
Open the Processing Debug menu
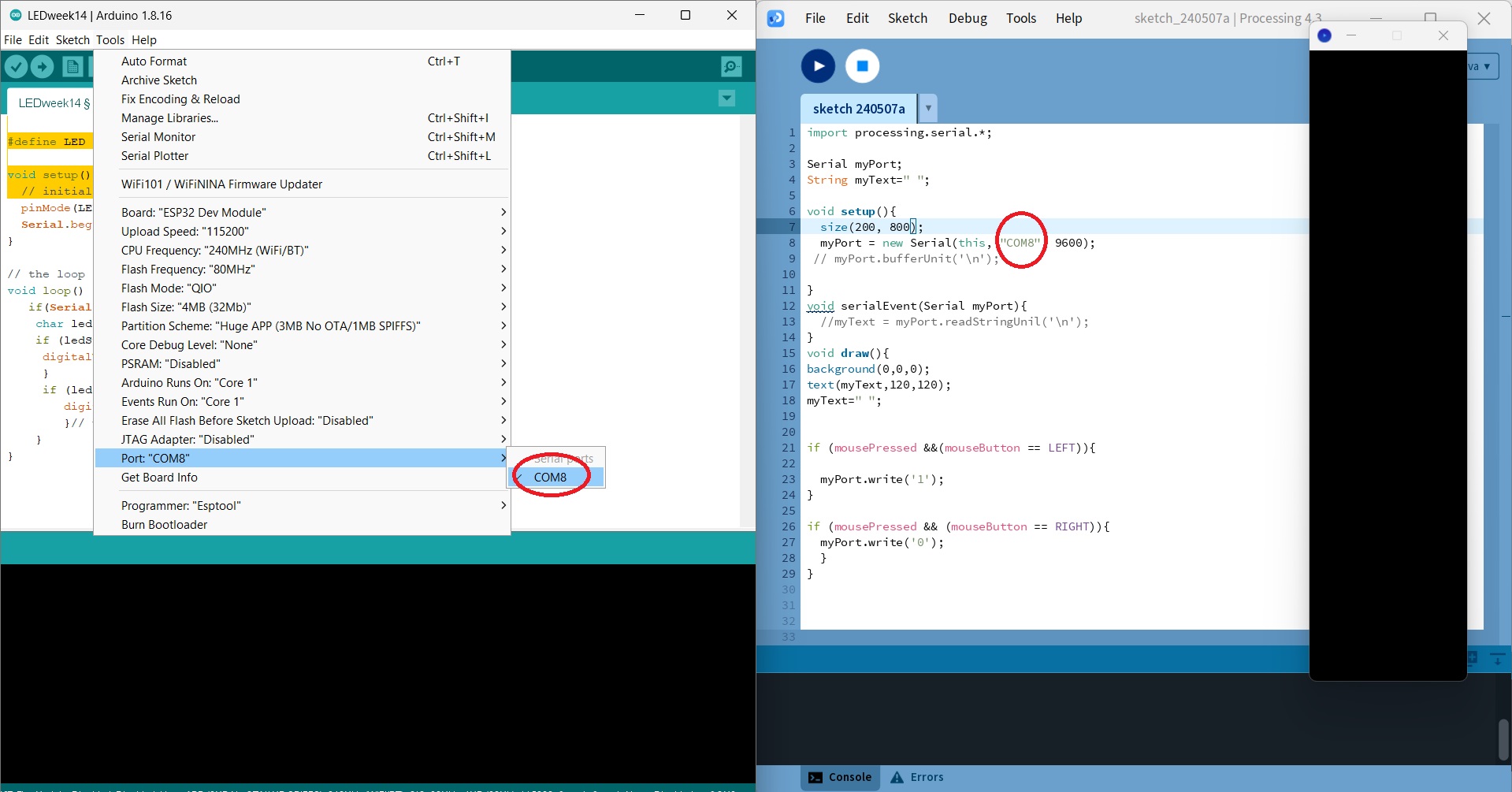(x=968, y=18)
